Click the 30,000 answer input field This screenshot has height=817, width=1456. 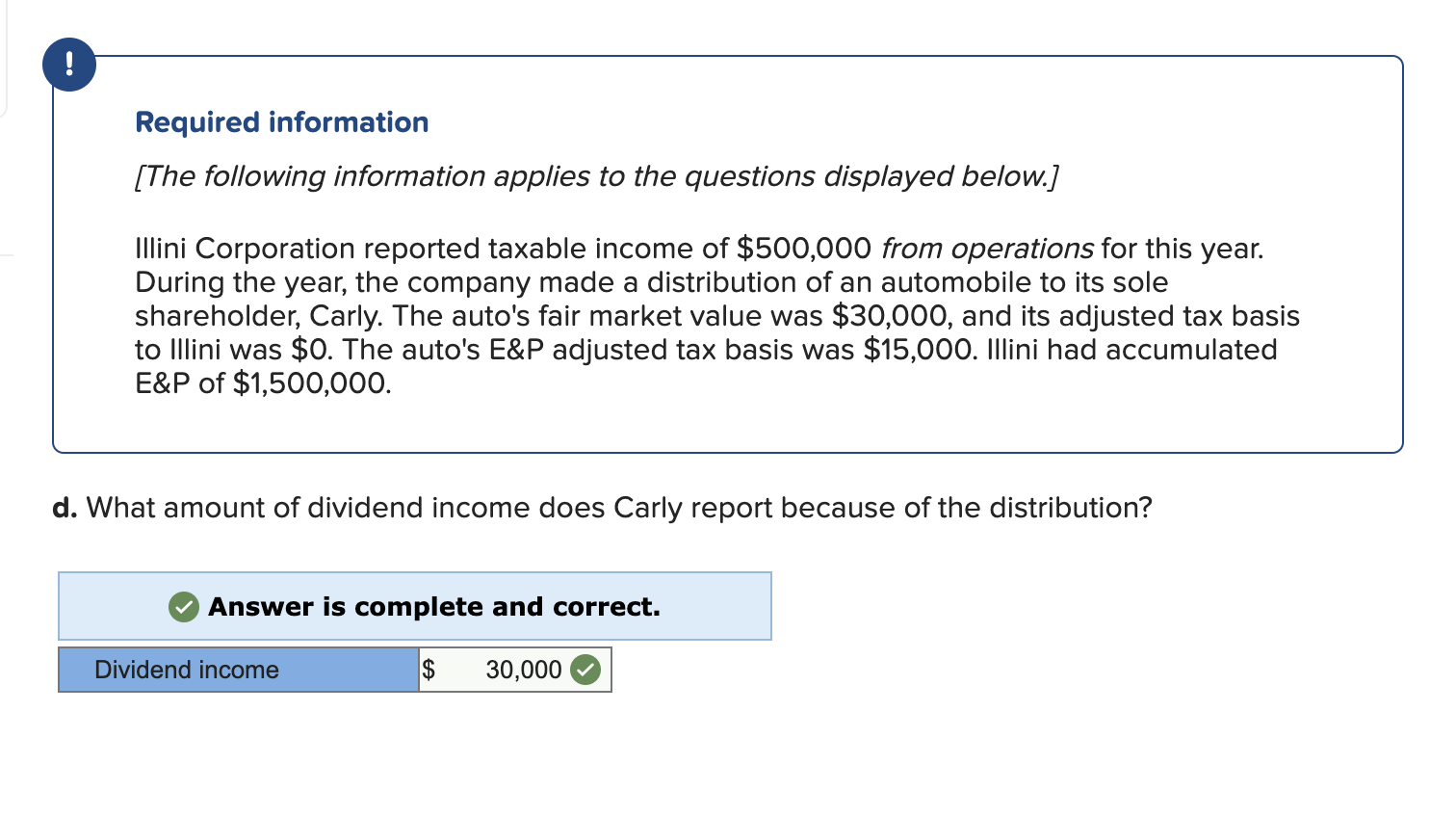(510, 670)
